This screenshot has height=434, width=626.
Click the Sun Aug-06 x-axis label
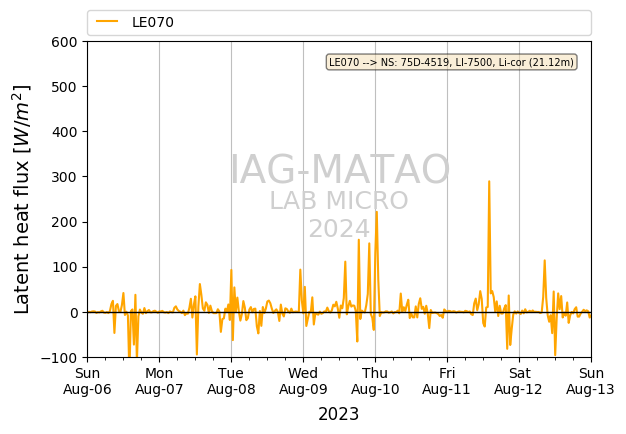[x=87, y=381]
